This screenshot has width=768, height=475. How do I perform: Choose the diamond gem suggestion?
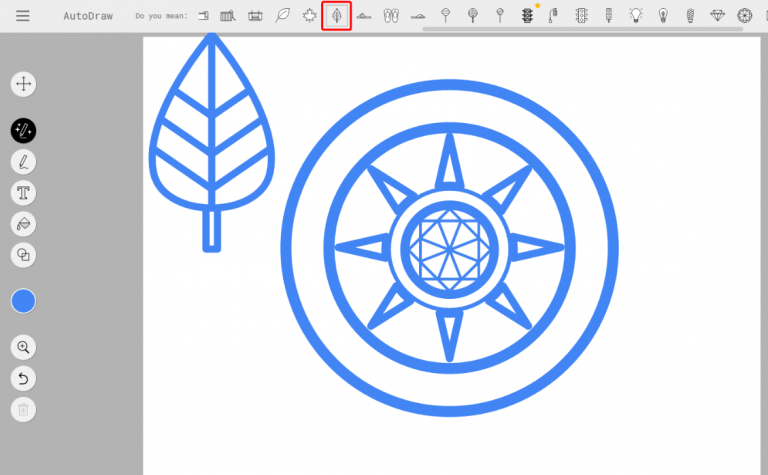coord(717,16)
